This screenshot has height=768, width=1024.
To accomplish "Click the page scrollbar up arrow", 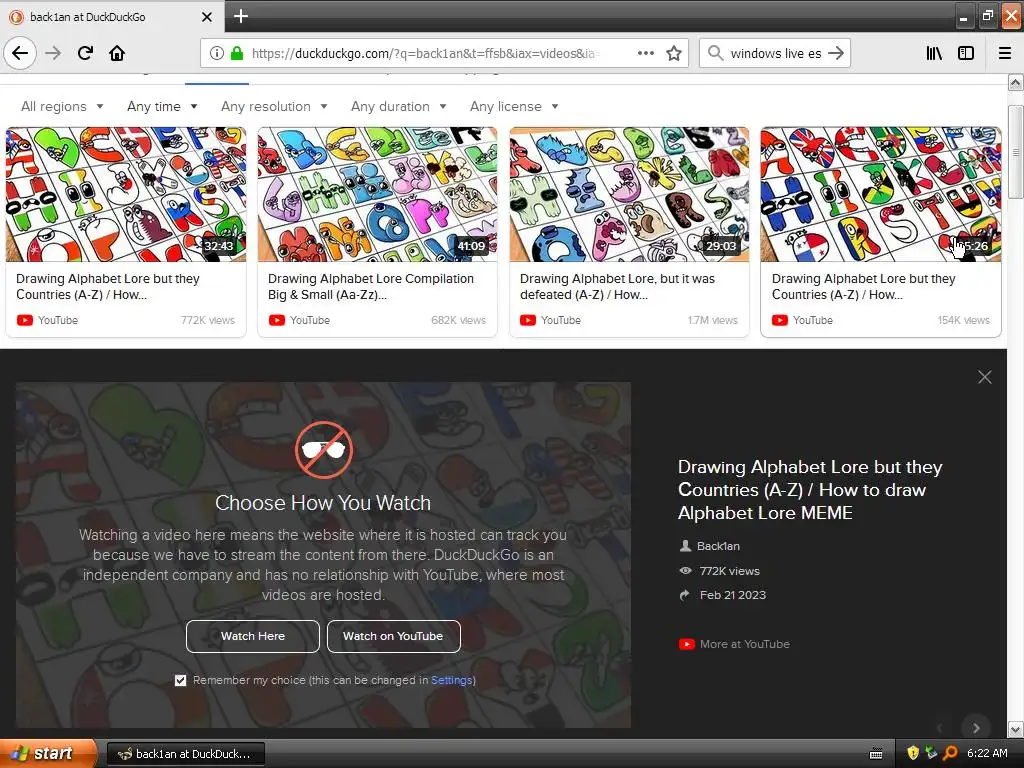I will (1015, 83).
